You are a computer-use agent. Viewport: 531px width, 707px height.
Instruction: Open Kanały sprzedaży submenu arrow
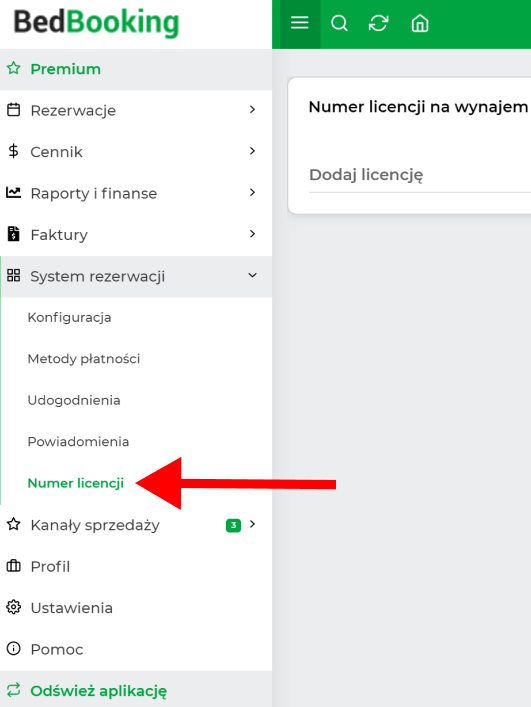(252, 524)
